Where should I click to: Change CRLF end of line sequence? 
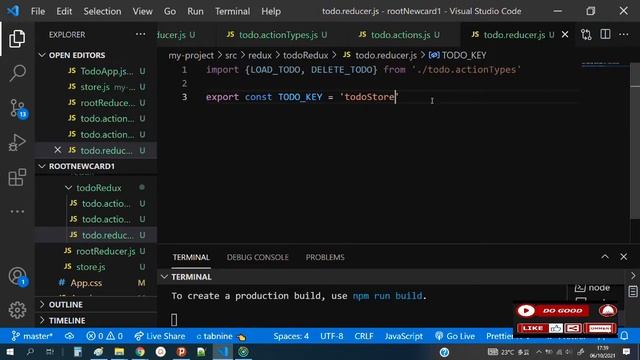pos(364,336)
